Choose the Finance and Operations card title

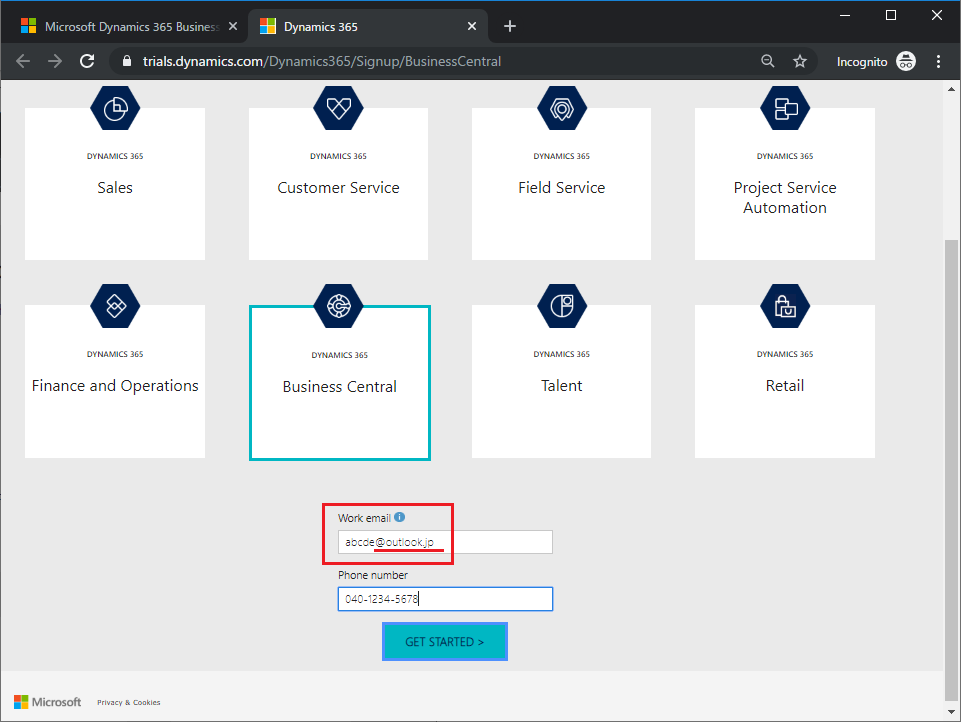pyautogui.click(x=115, y=386)
